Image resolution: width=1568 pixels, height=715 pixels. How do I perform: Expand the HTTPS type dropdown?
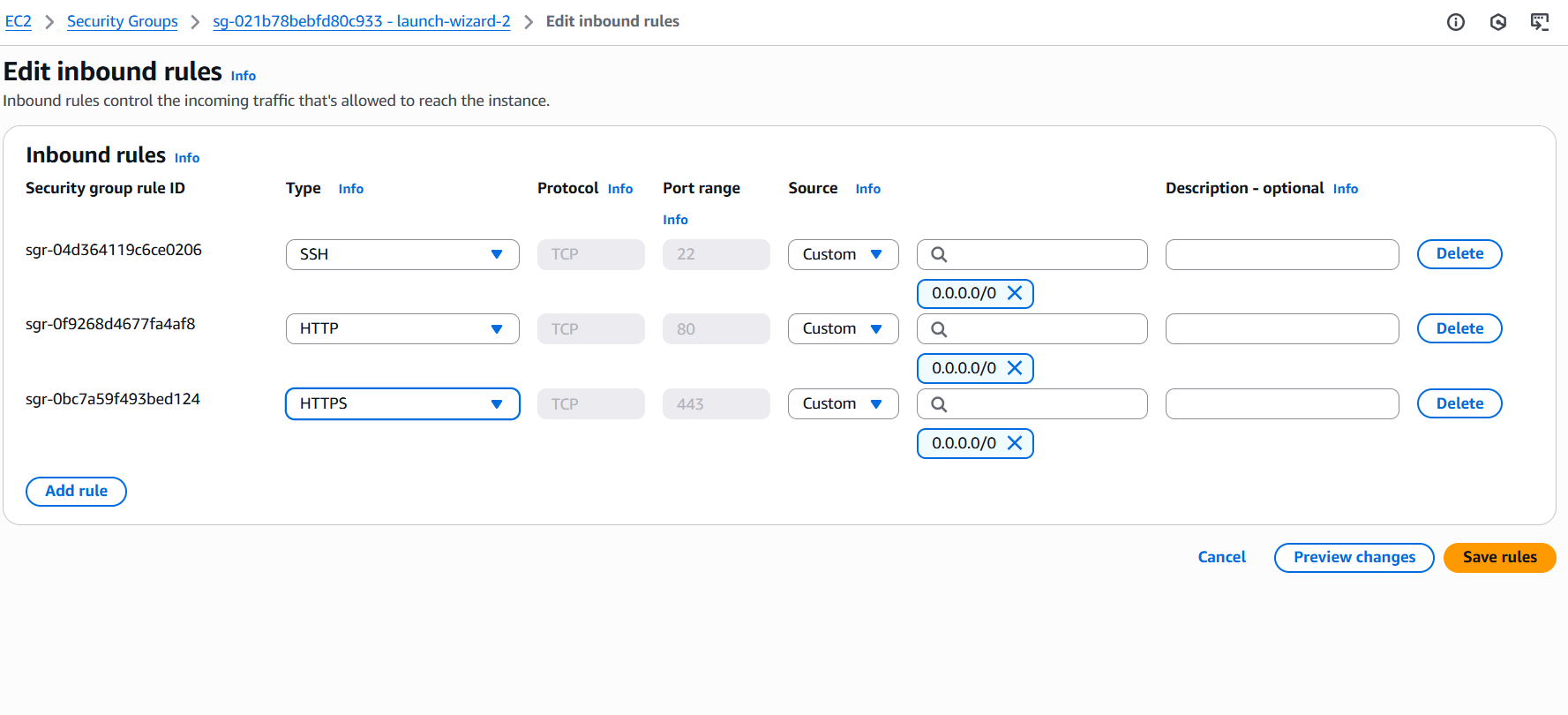tap(402, 403)
